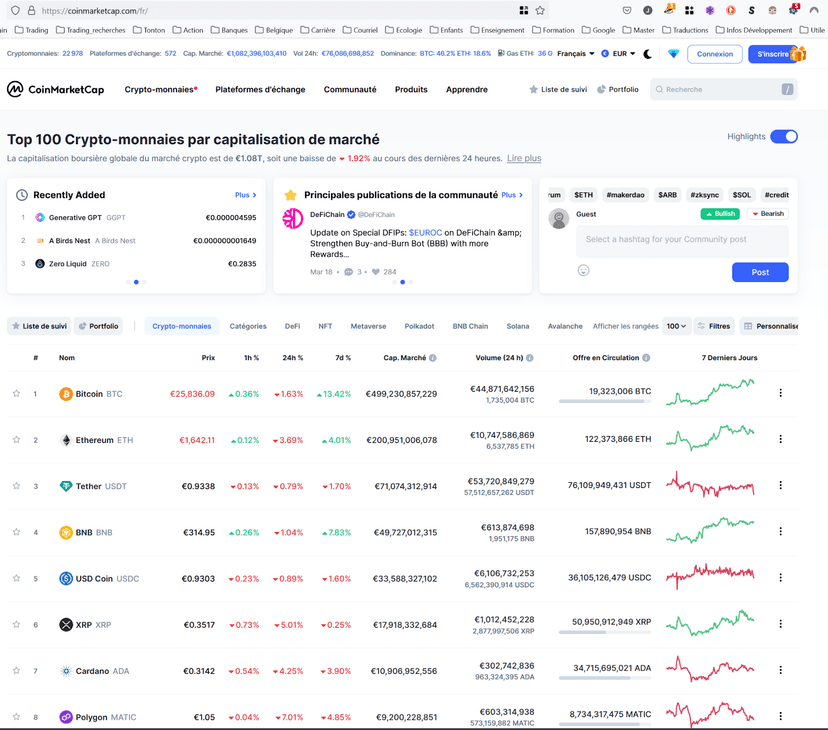Open Crypto-monnaies navigation menu

pyautogui.click(x=161, y=89)
